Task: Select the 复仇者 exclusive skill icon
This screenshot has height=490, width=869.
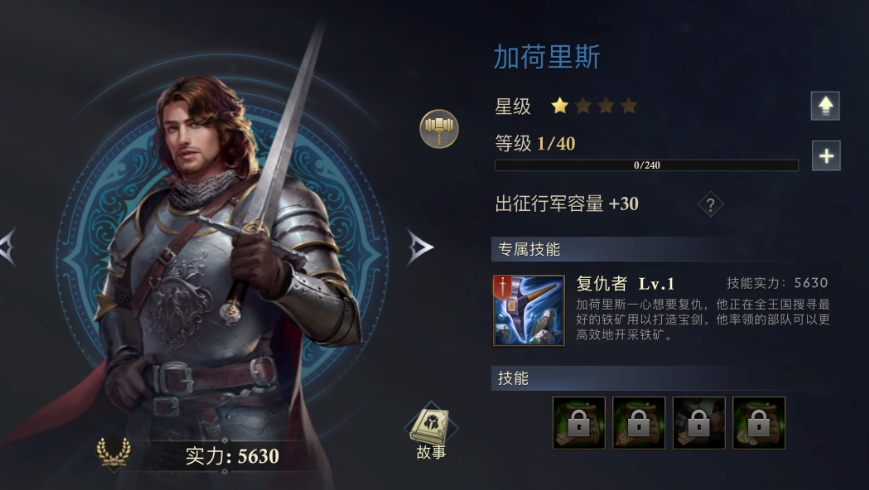Action: coord(529,311)
